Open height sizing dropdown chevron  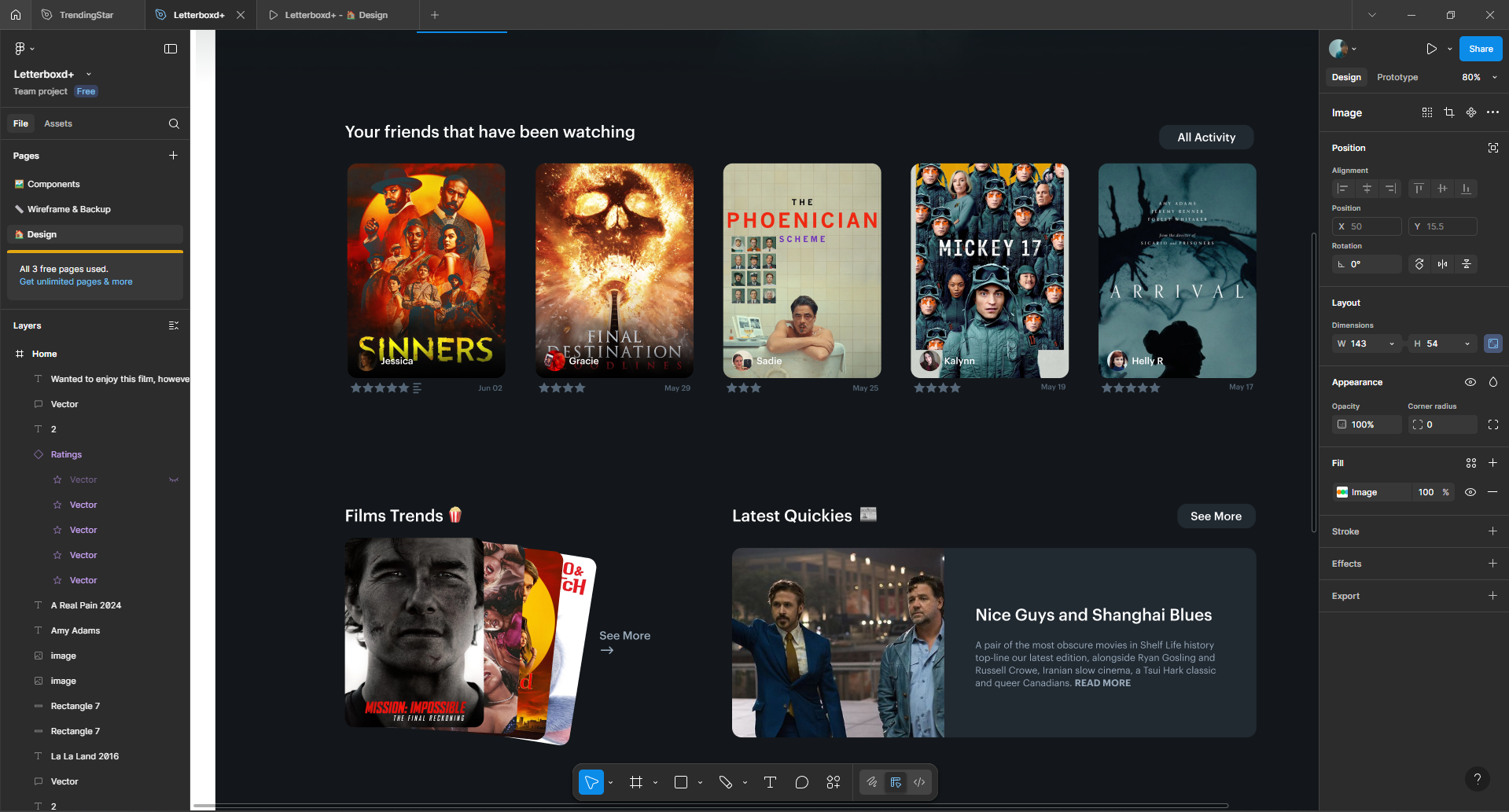point(1467,344)
